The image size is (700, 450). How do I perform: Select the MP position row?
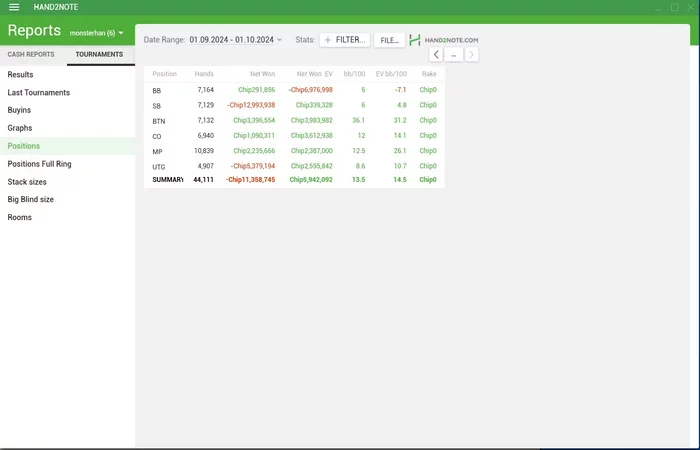click(x=294, y=151)
